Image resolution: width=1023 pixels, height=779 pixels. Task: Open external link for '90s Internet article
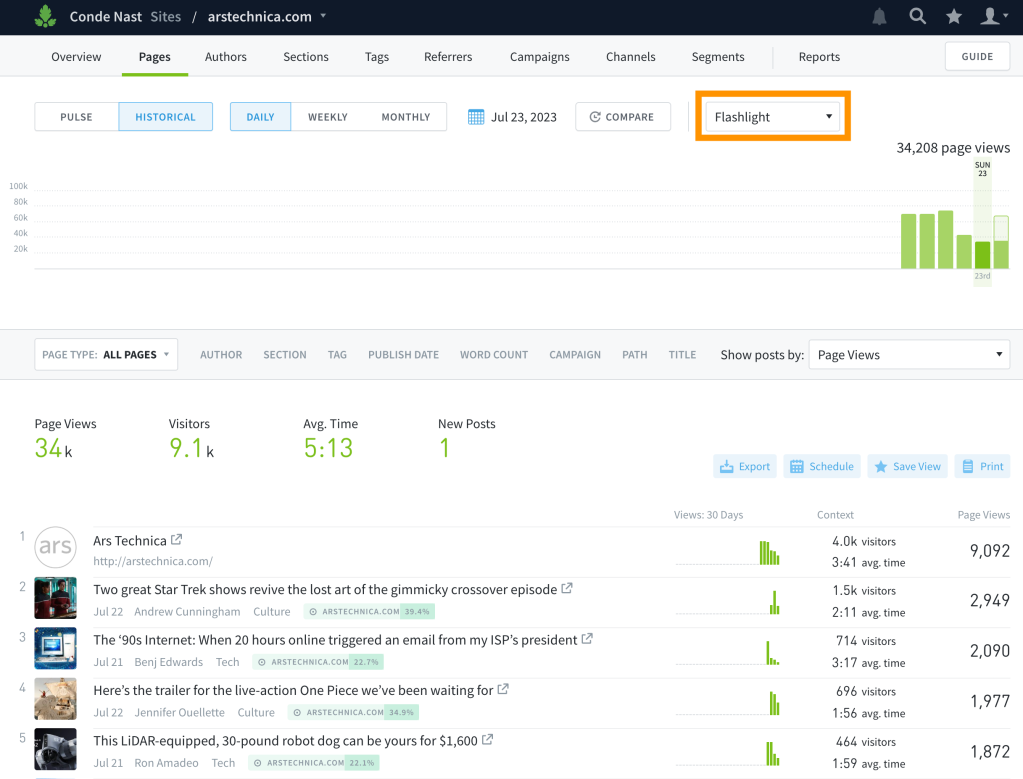(x=587, y=639)
